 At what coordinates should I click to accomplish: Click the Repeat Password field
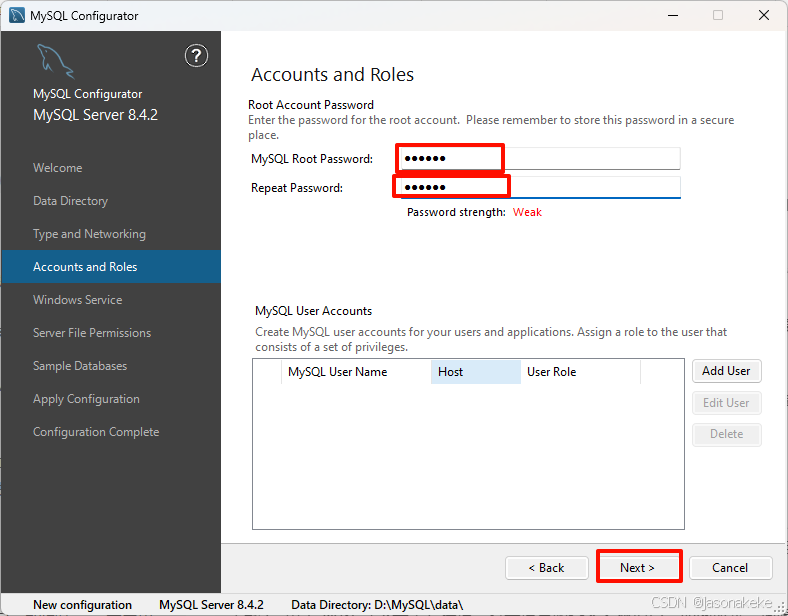538,188
